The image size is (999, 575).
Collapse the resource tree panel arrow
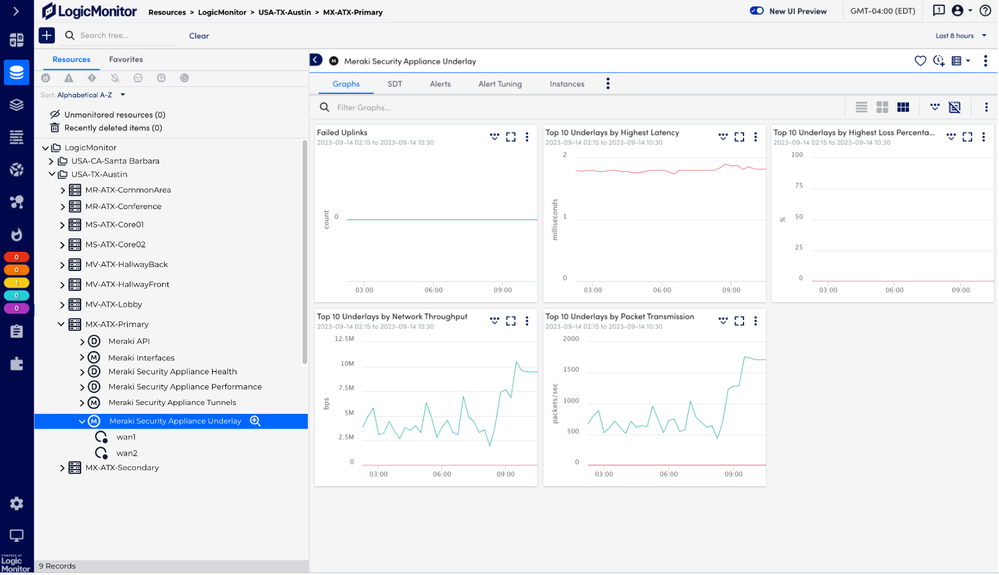pyautogui.click(x=316, y=60)
